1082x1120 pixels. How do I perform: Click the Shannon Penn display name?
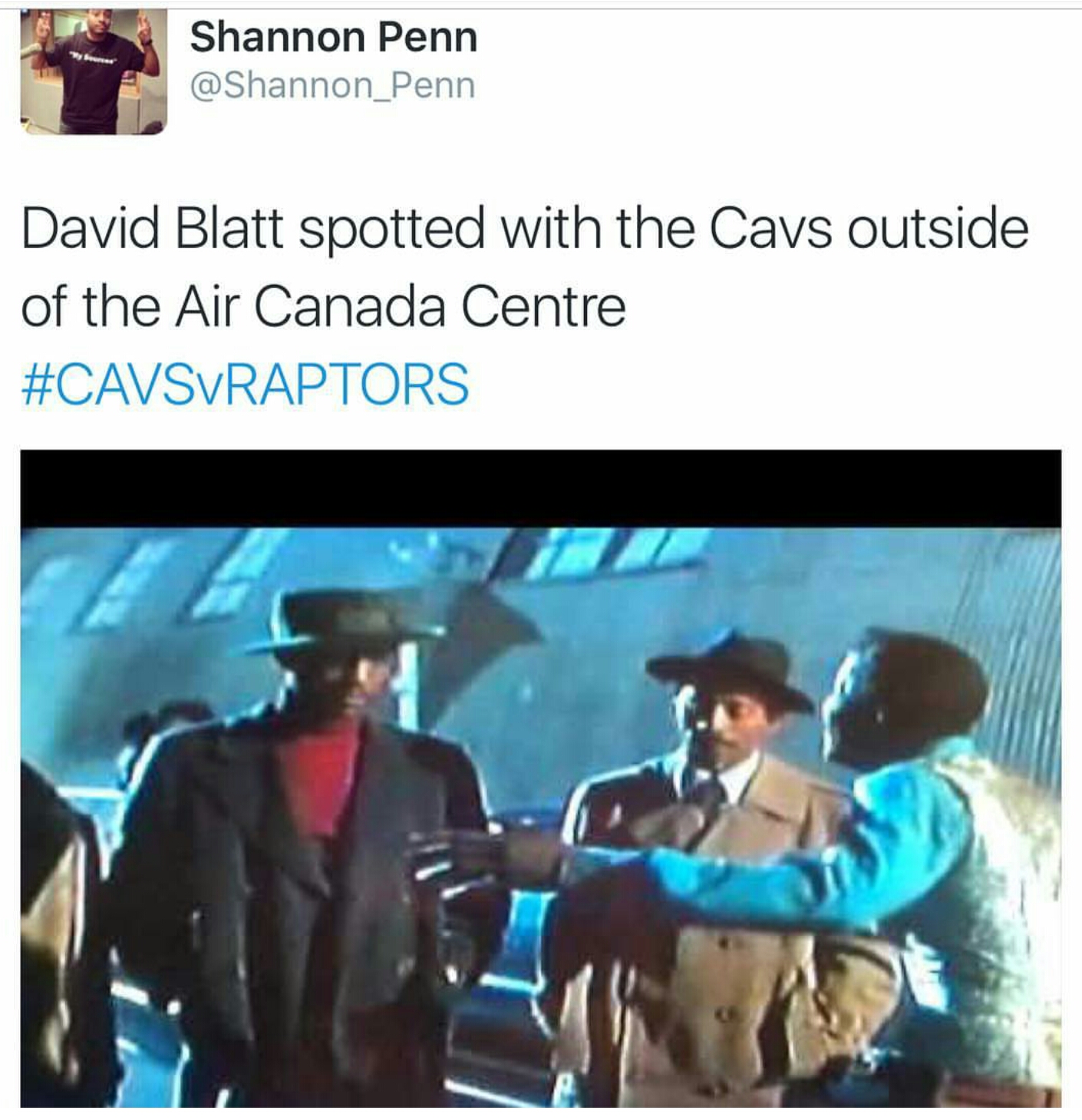[x=333, y=37]
